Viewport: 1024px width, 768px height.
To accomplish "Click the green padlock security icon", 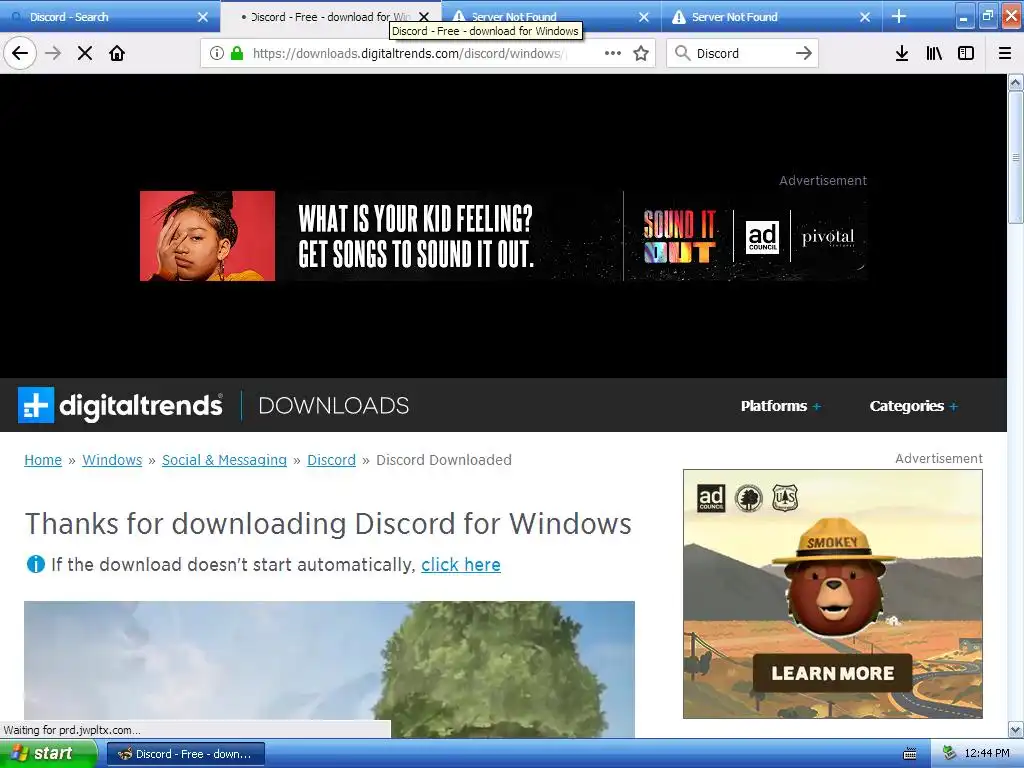I will 237,53.
